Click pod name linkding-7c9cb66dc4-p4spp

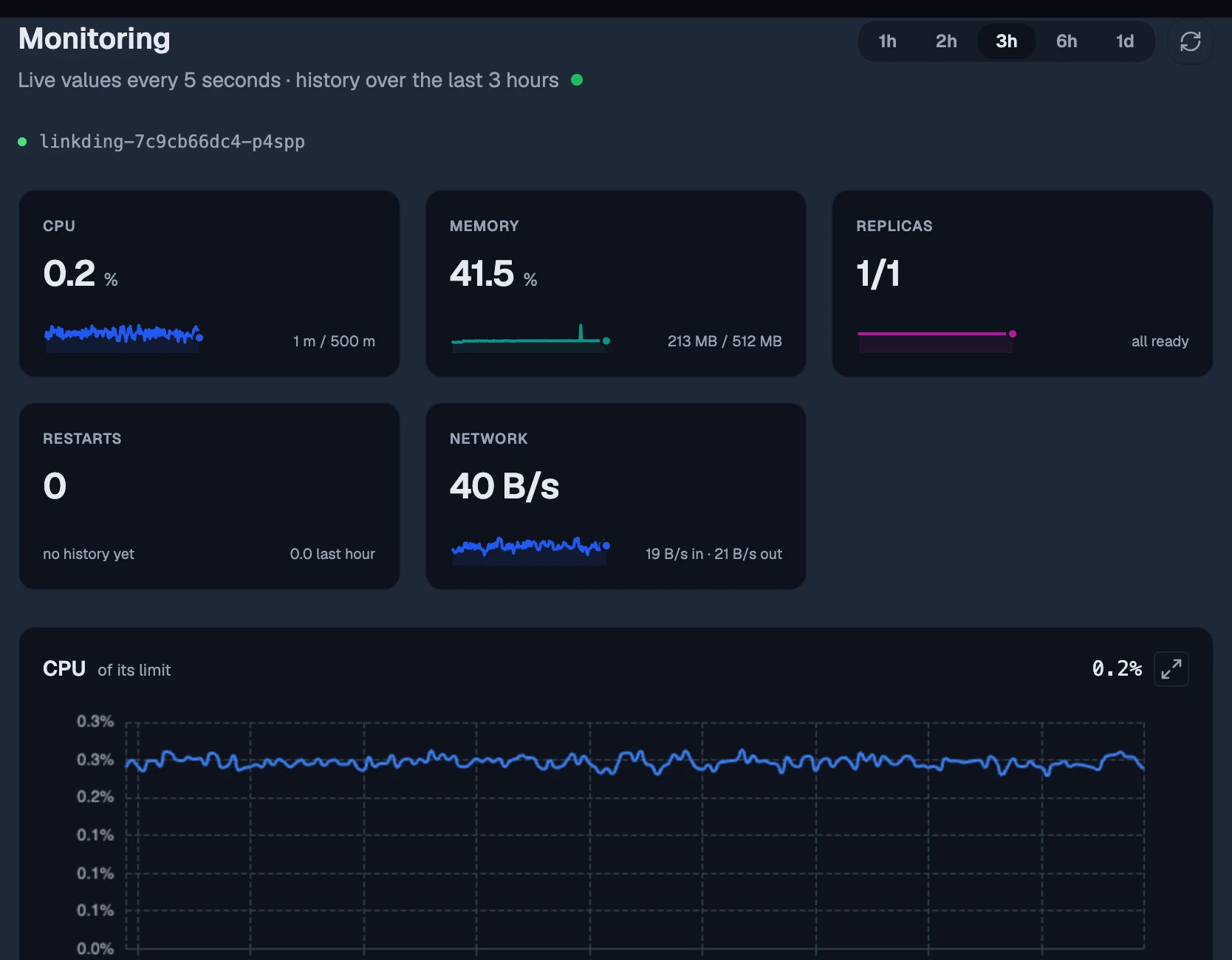[x=172, y=141]
